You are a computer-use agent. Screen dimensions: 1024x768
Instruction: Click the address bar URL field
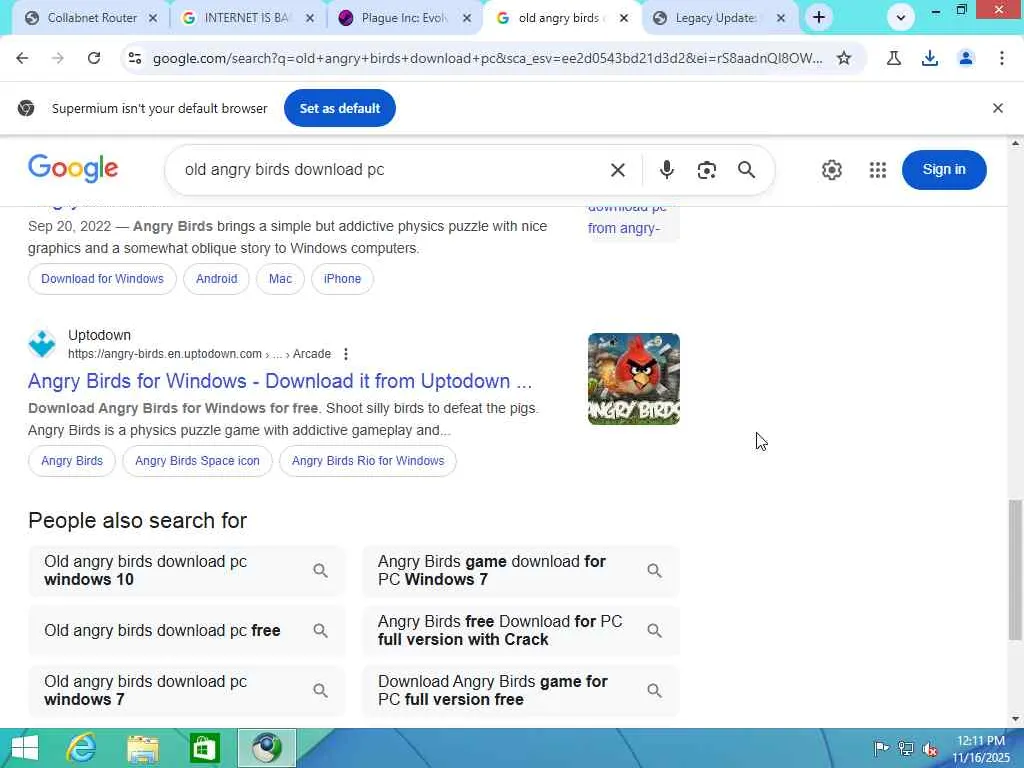click(x=487, y=58)
